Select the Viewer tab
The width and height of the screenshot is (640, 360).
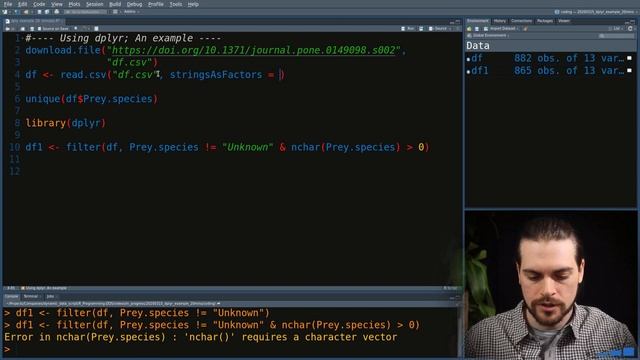coord(564,21)
